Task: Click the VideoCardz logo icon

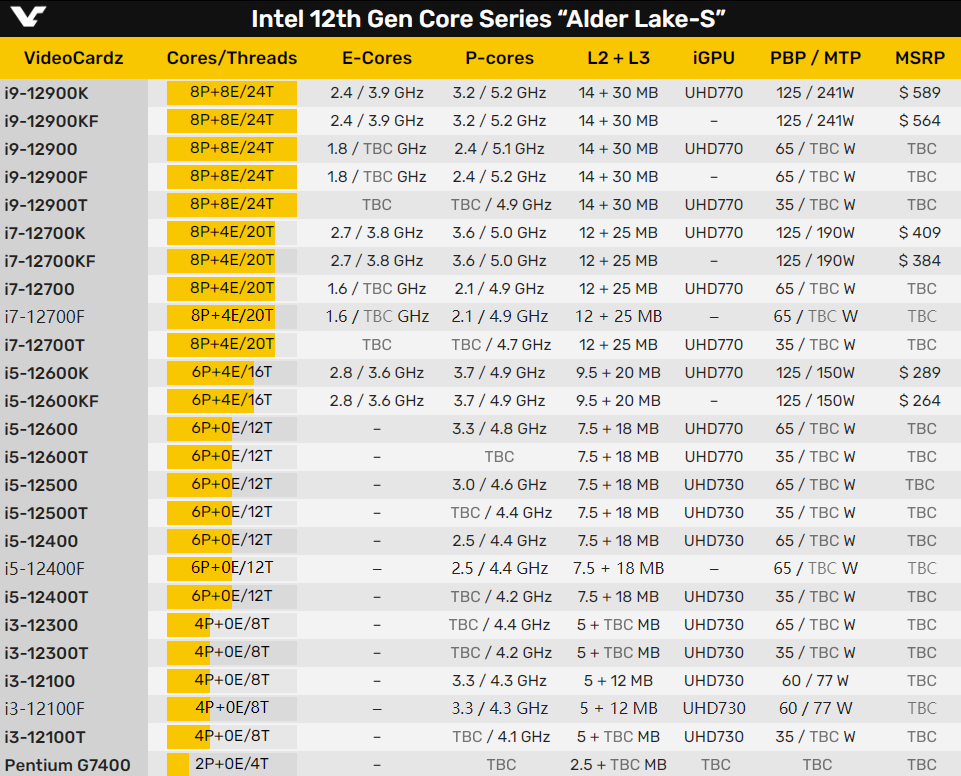Action: (x=29, y=19)
